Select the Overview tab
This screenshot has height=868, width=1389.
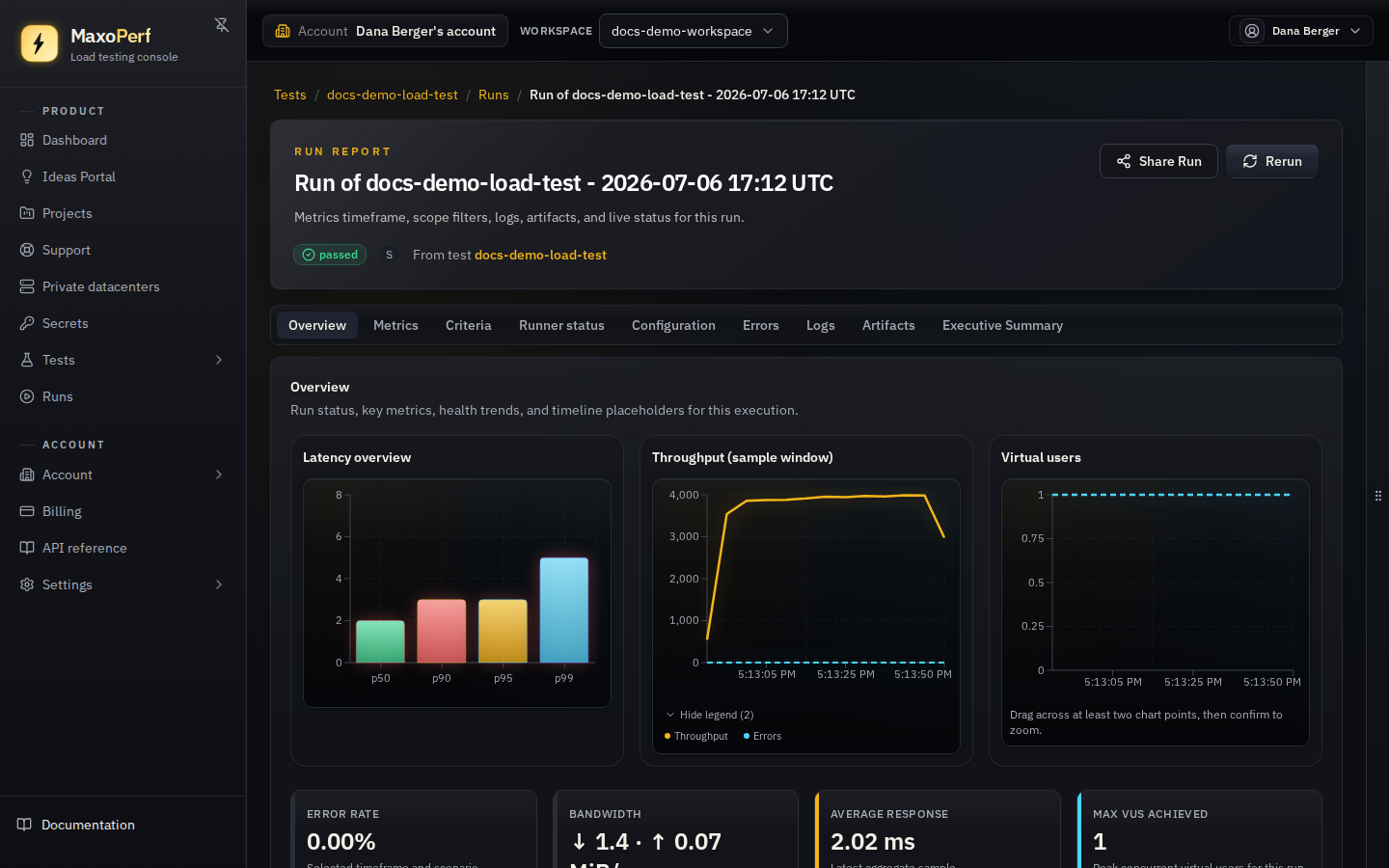click(x=317, y=325)
